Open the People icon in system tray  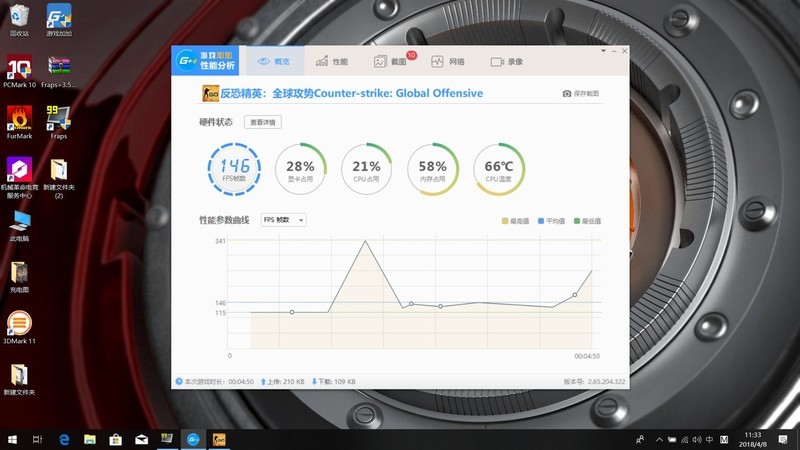pyautogui.click(x=640, y=439)
